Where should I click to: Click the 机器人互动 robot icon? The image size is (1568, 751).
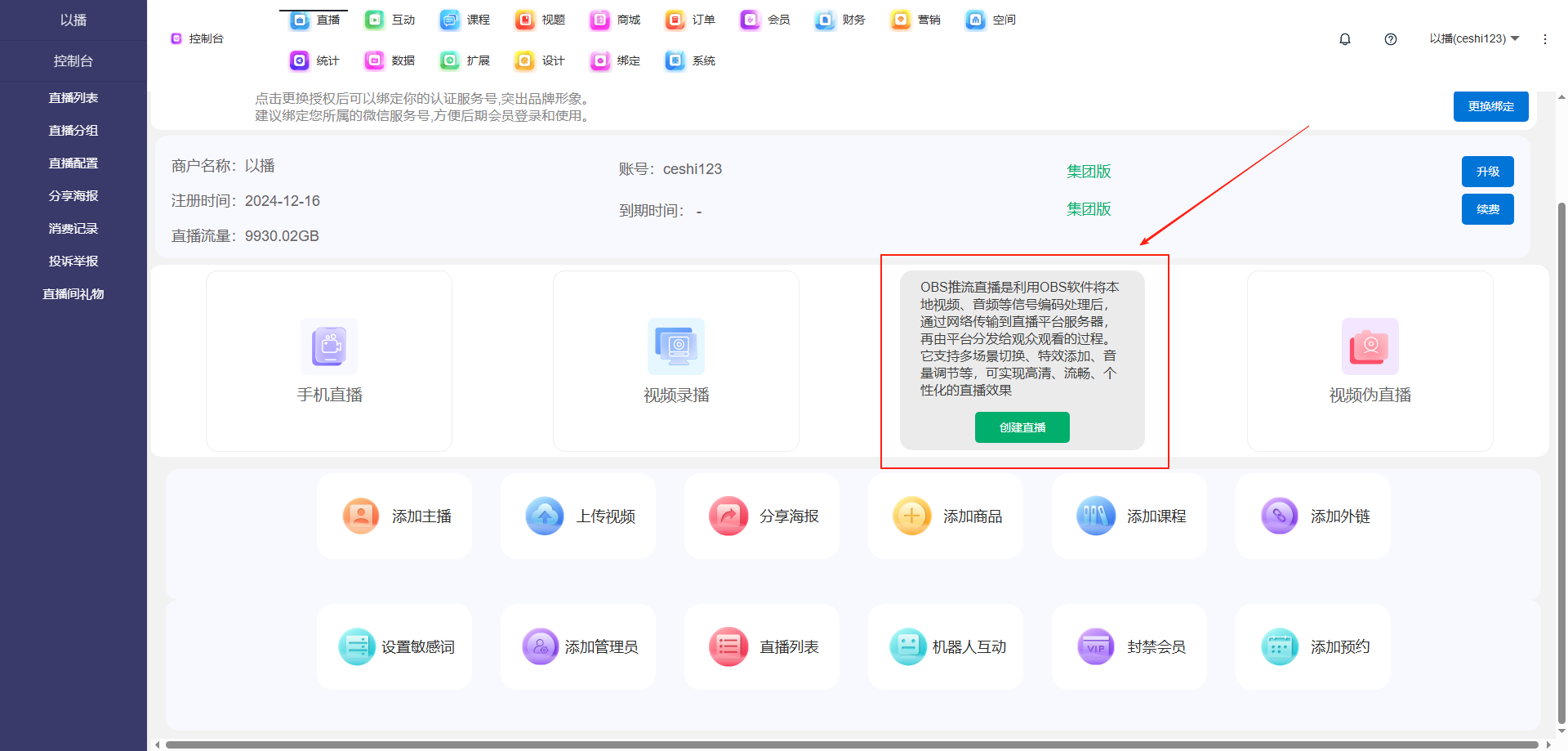point(907,647)
